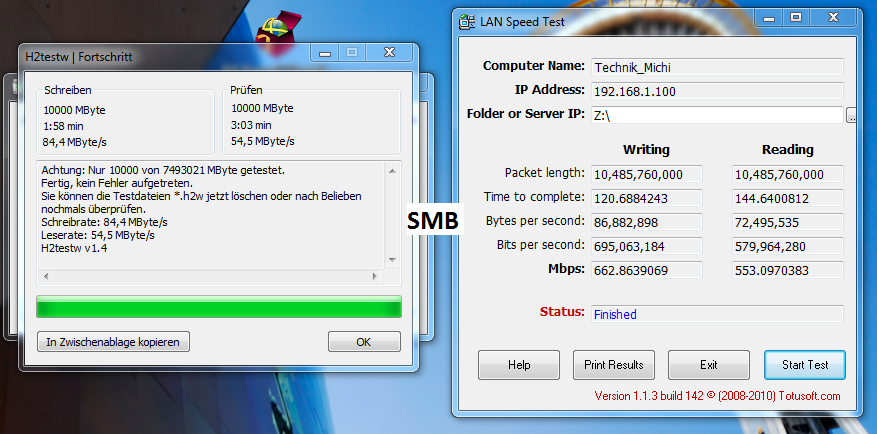Image resolution: width=877 pixels, height=434 pixels.
Task: Click the Computer Name field Technik_Michi
Action: [717, 67]
